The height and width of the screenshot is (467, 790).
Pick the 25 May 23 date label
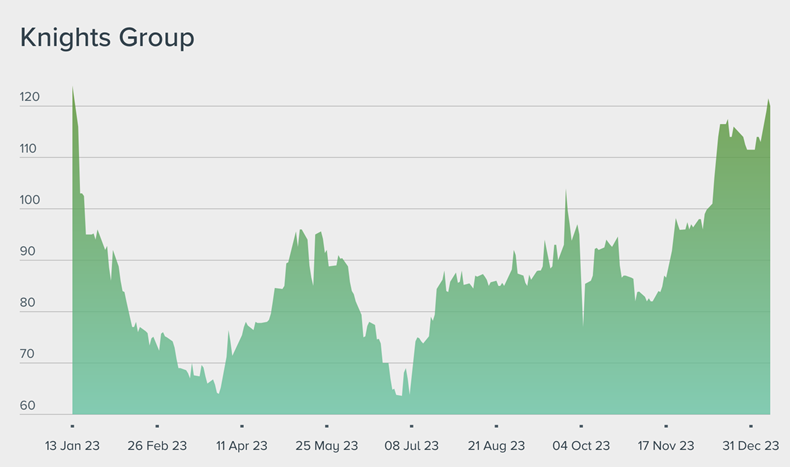[x=326, y=445]
